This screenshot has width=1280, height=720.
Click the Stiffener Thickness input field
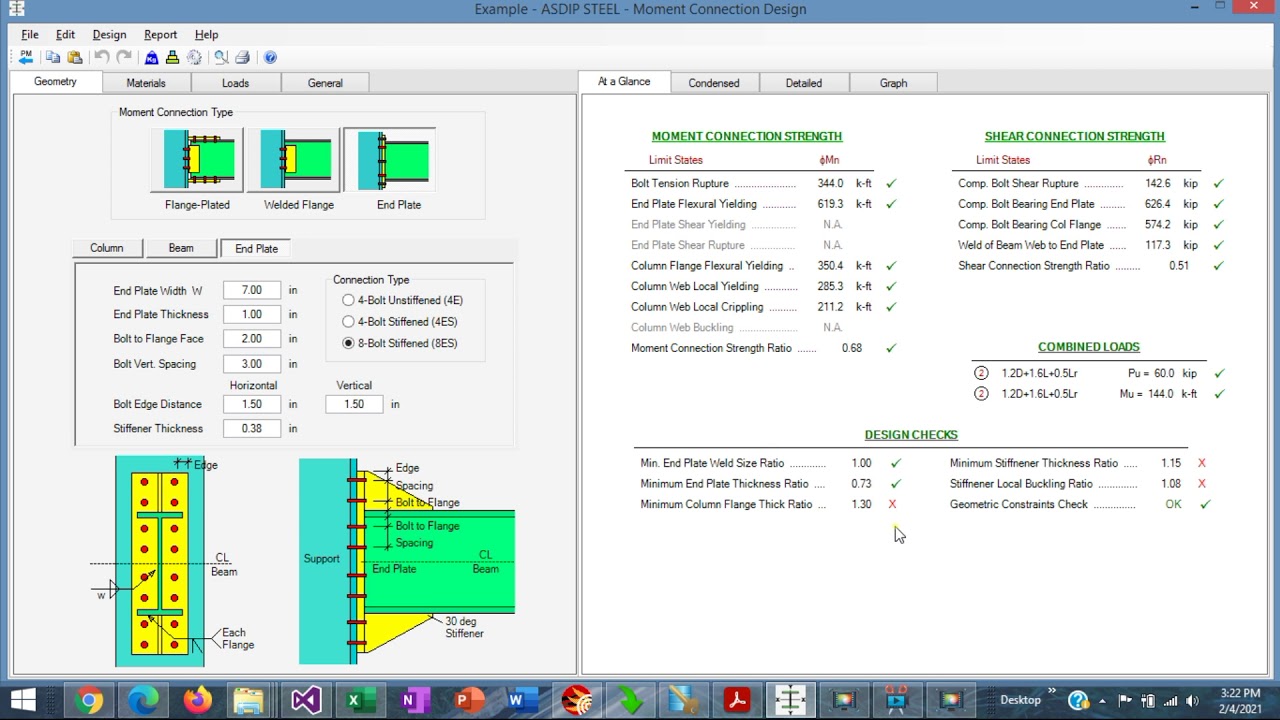tap(252, 428)
